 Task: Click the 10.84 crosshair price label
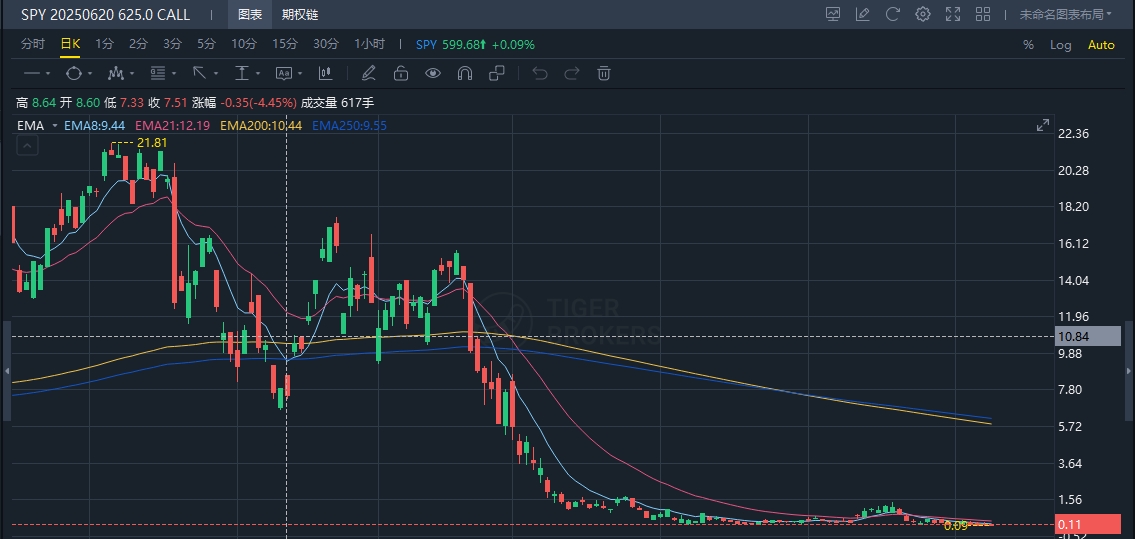click(x=1089, y=336)
